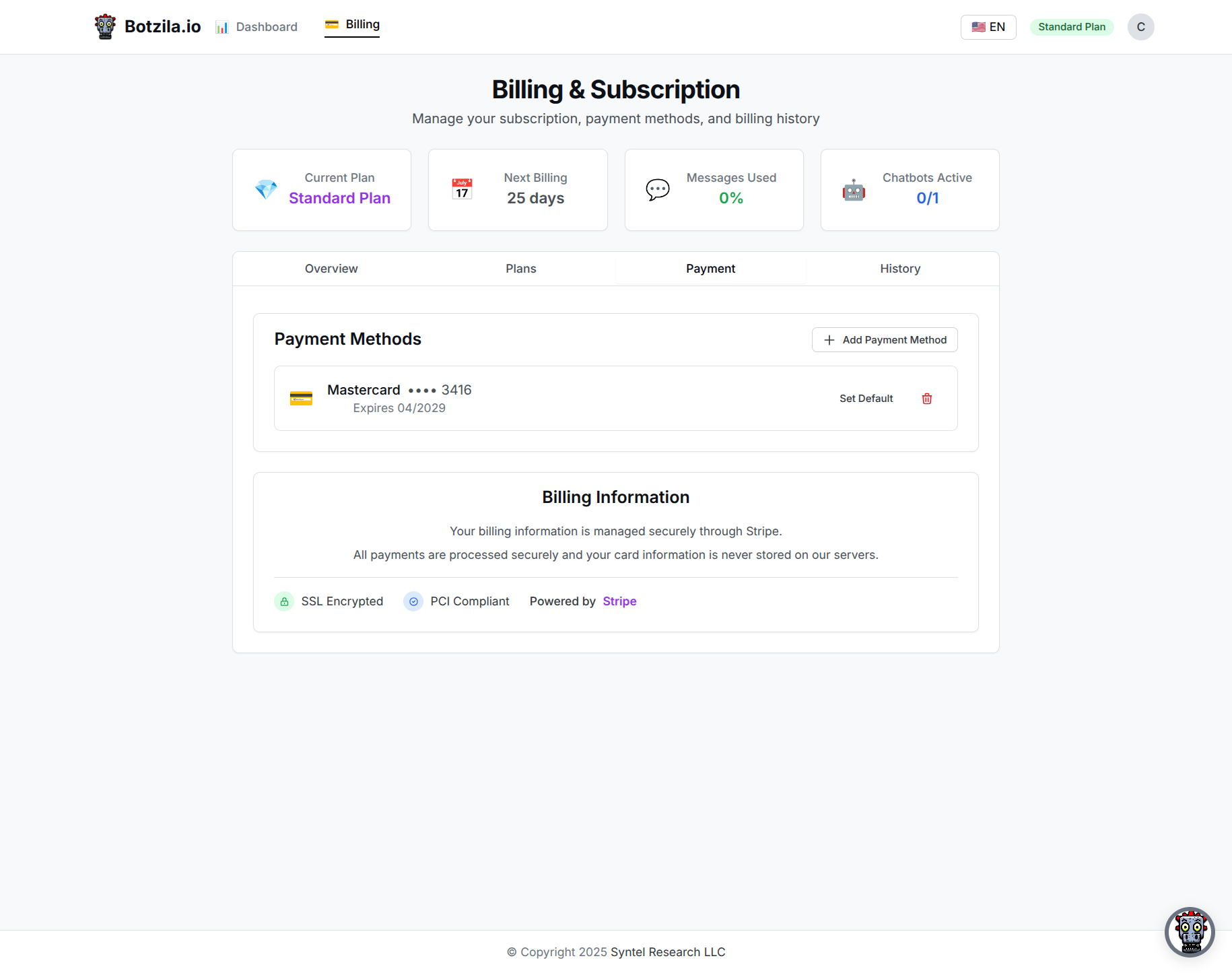
Task: Click Syntel Research LLC in the footer
Action: point(668,952)
